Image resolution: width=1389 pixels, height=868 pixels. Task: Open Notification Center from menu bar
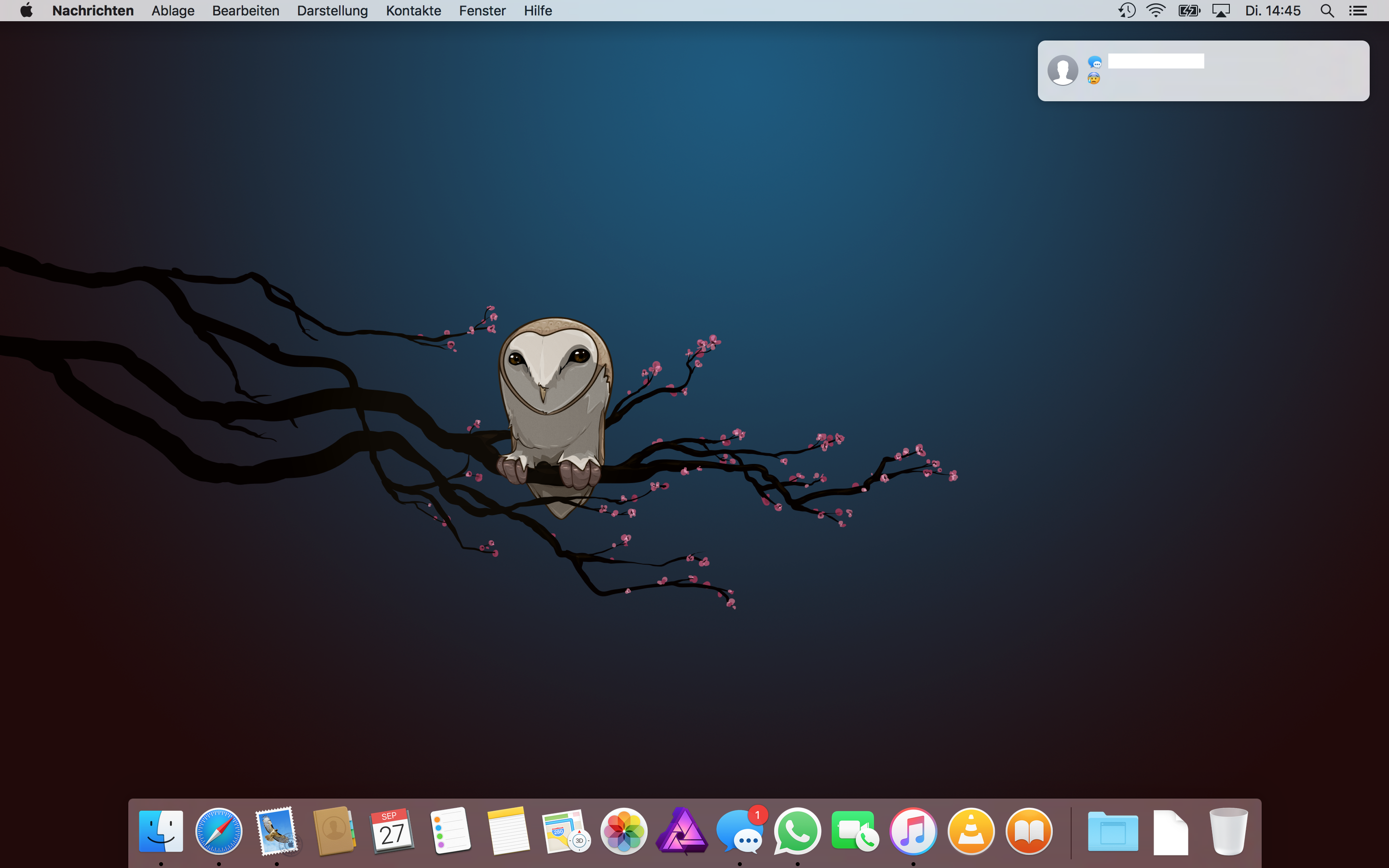pos(1358,10)
